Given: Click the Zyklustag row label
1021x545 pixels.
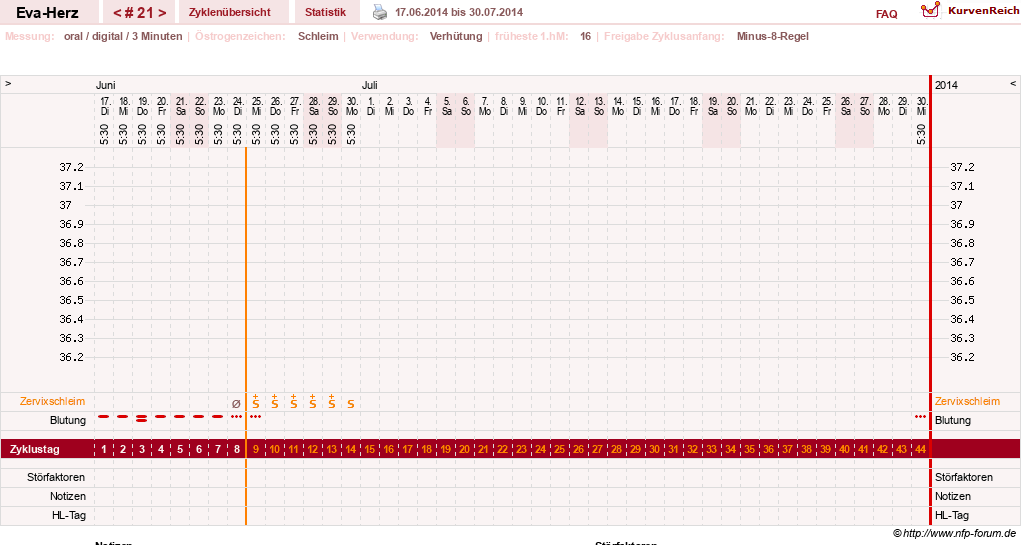Looking at the screenshot, I should [35, 449].
